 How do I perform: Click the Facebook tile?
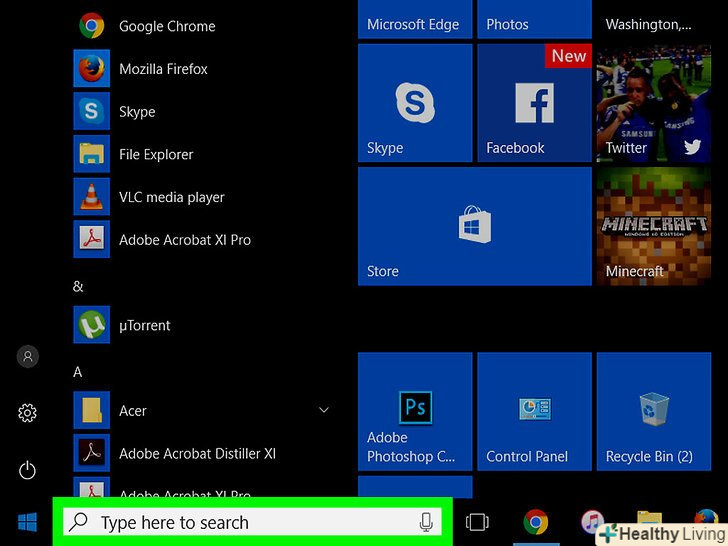click(x=534, y=103)
